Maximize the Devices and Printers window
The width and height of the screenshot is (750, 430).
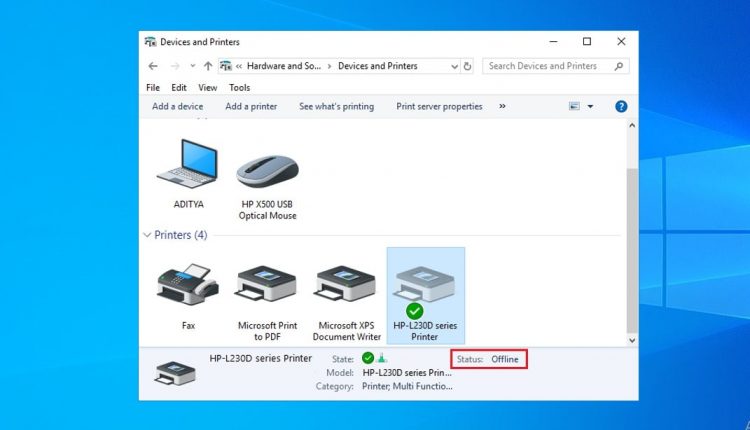point(587,42)
